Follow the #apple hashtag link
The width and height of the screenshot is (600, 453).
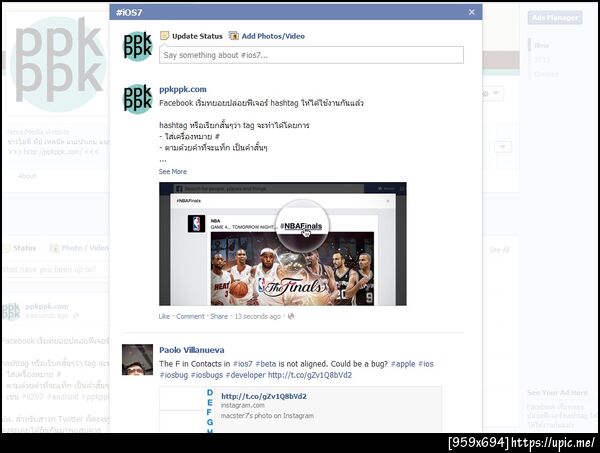pyautogui.click(x=403, y=364)
